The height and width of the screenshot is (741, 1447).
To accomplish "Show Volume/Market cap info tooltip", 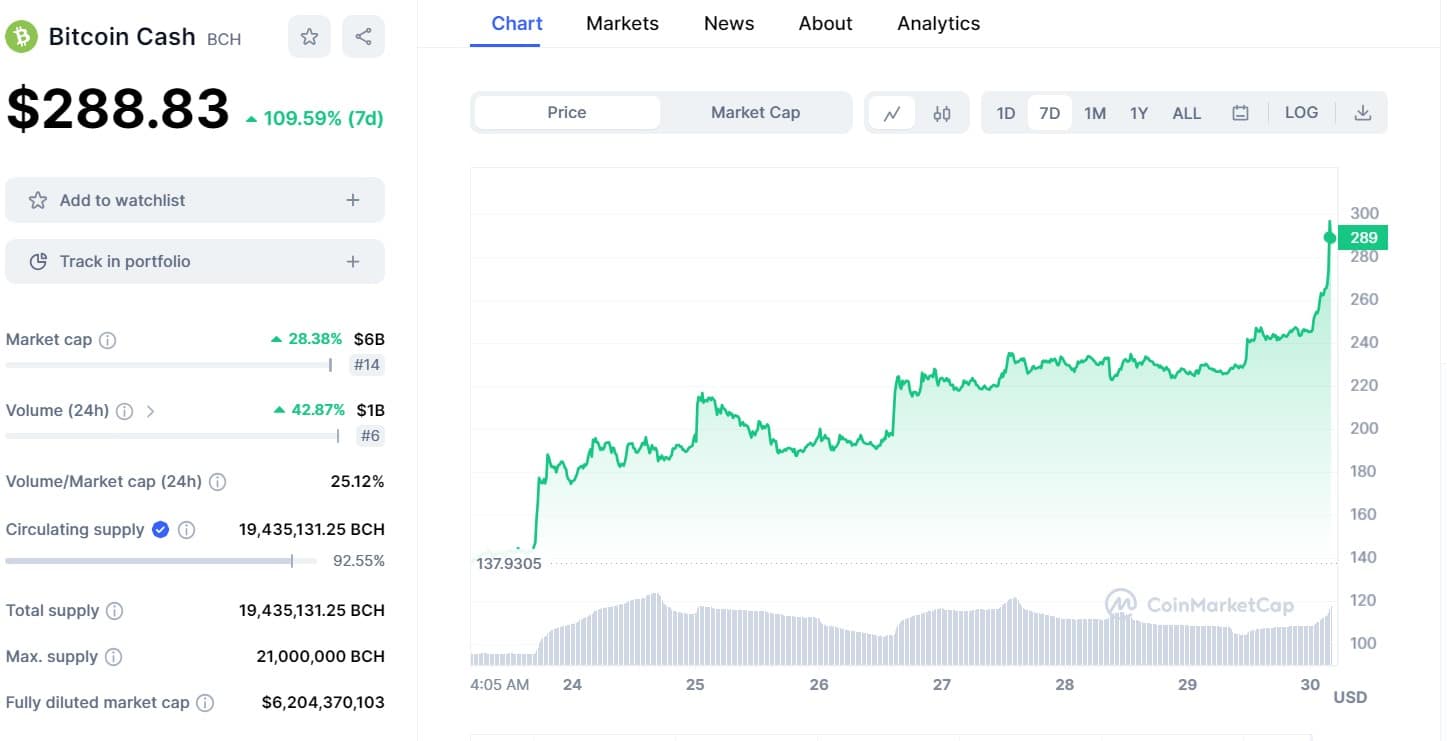I will (x=218, y=482).
